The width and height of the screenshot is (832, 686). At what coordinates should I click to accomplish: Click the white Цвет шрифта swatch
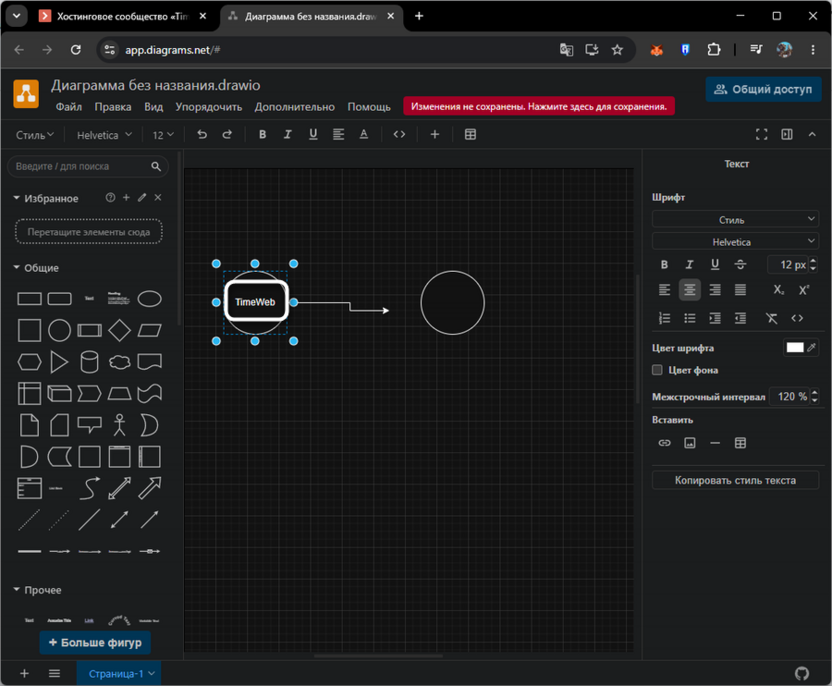tap(794, 348)
